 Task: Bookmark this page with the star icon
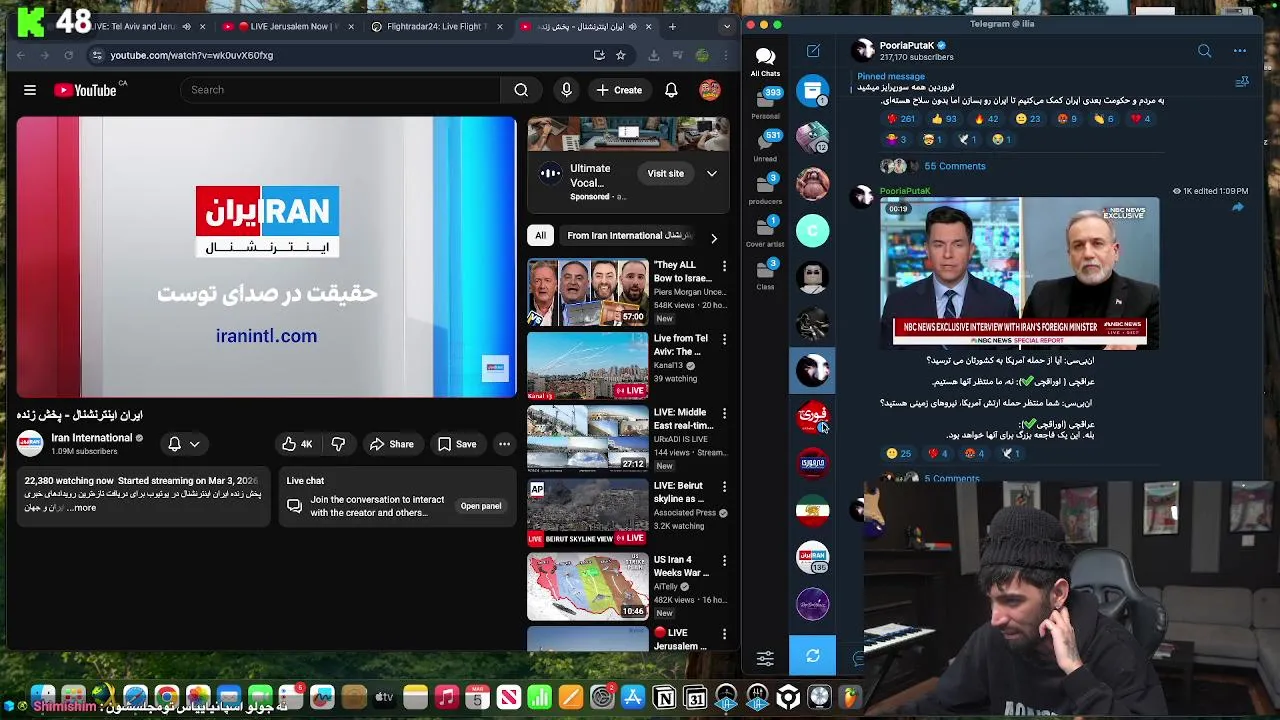click(620, 55)
